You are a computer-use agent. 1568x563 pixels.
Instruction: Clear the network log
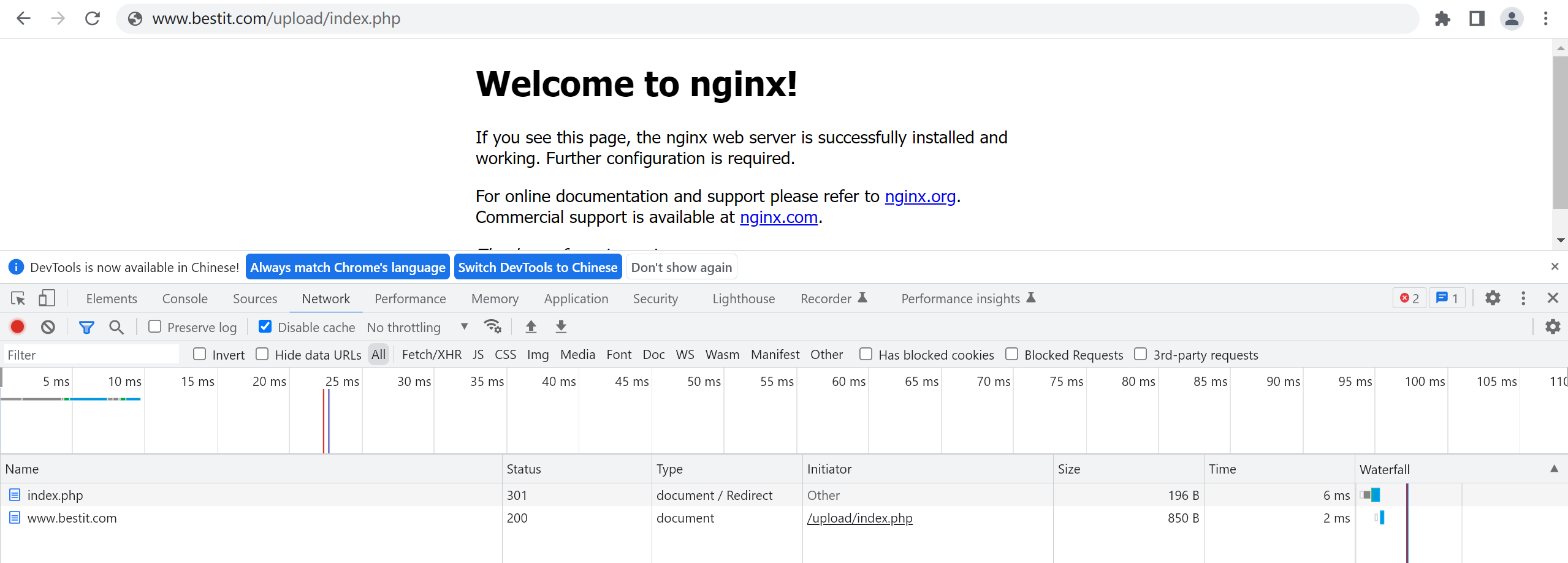(x=48, y=327)
